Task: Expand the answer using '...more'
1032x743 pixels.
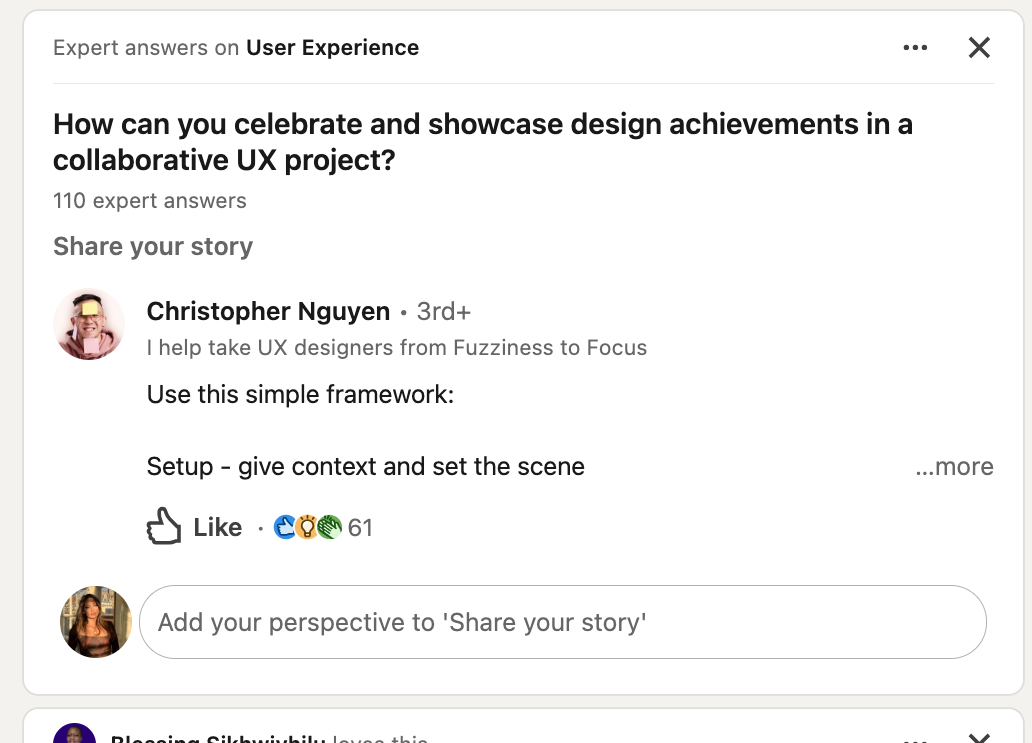Action: (x=954, y=466)
